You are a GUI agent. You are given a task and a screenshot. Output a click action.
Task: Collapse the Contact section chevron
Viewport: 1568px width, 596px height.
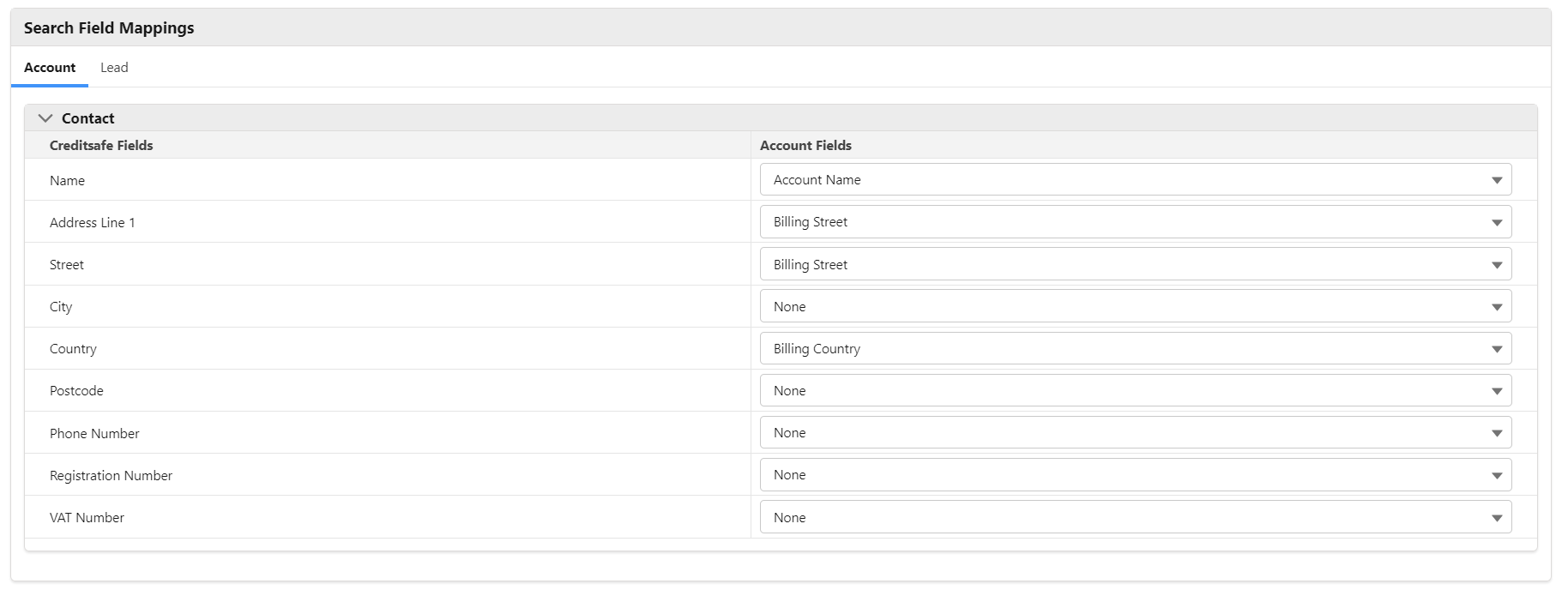(45, 118)
